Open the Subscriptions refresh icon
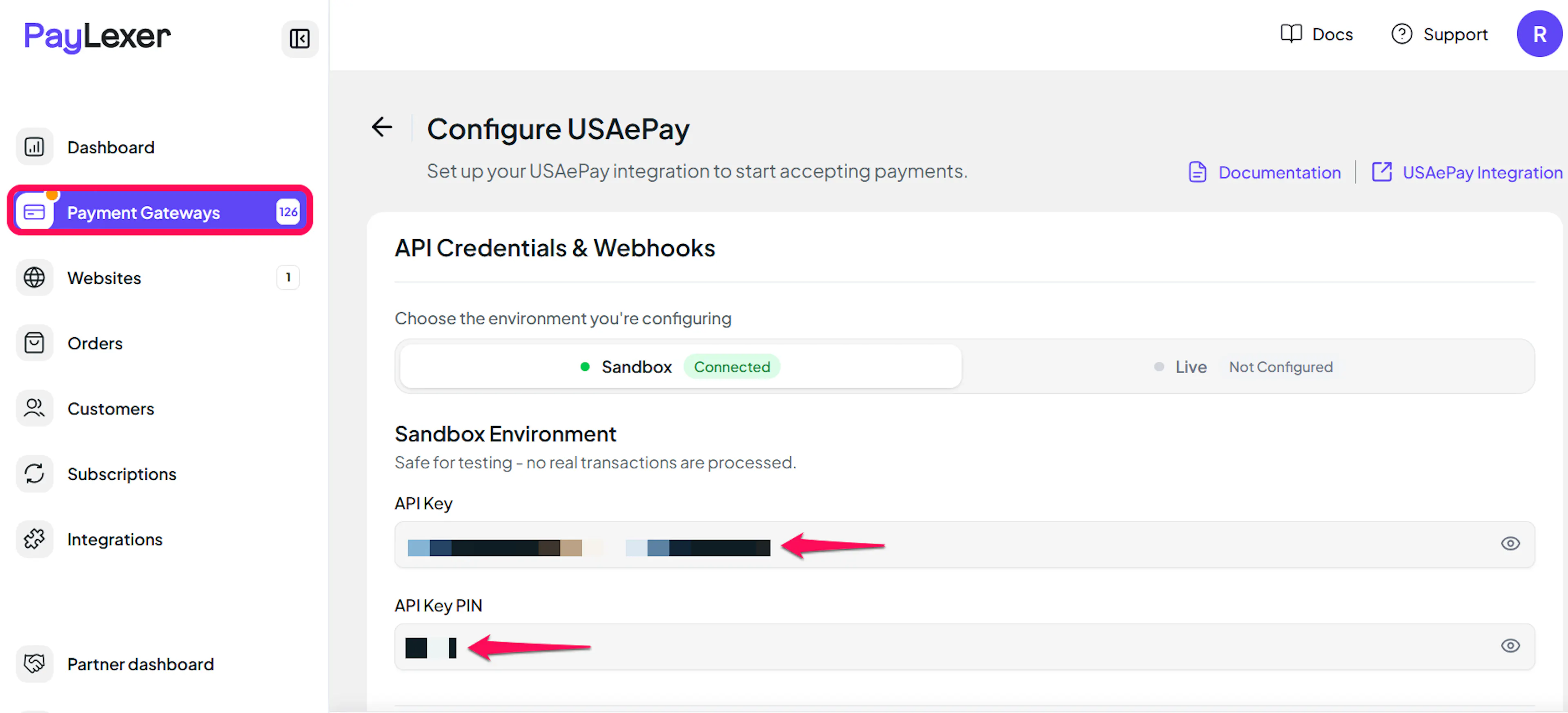This screenshot has height=713, width=1568. 34,474
